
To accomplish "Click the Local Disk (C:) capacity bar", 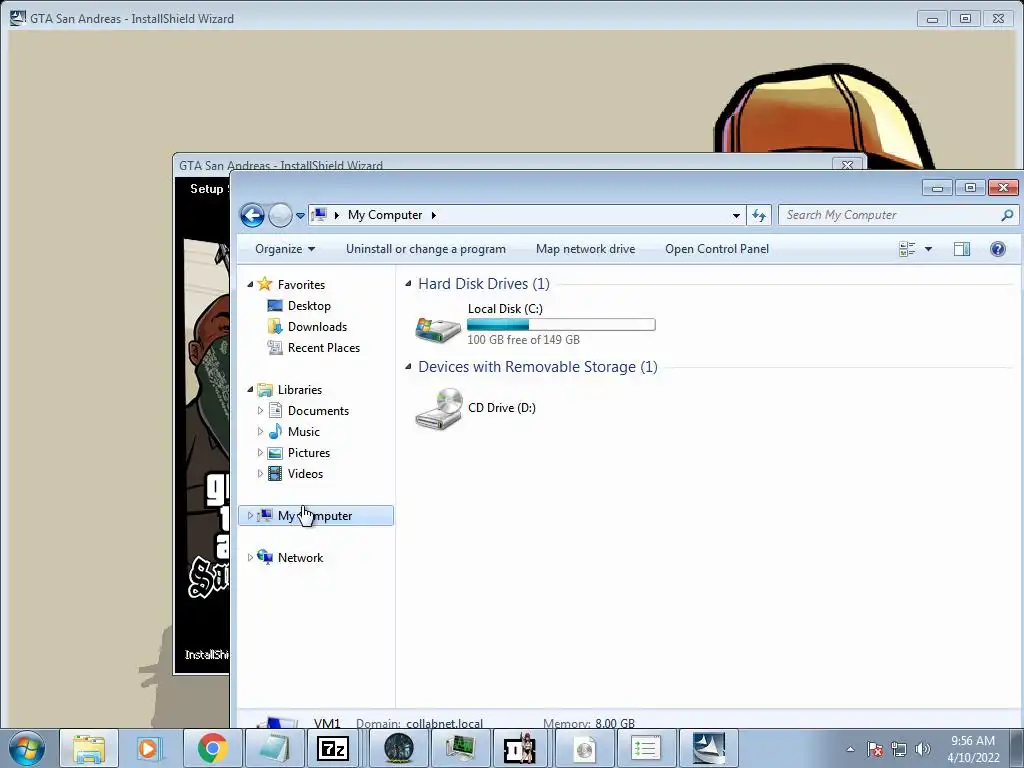I will click(x=561, y=325).
